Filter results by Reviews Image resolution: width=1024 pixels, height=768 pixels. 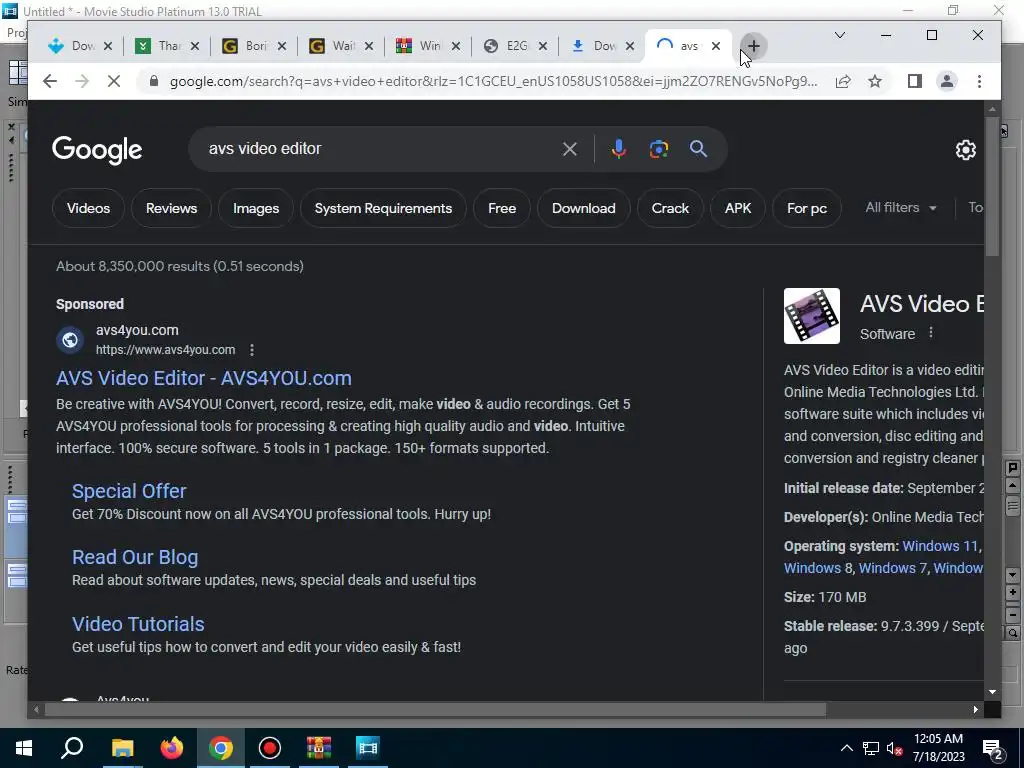pos(171,208)
